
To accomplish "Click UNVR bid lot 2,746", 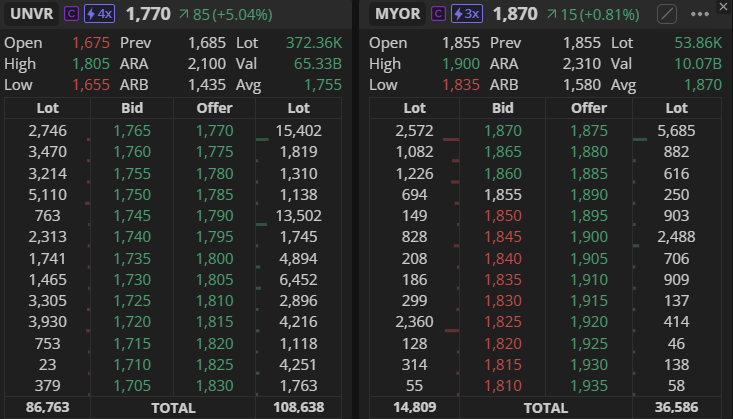I will 47,131.
